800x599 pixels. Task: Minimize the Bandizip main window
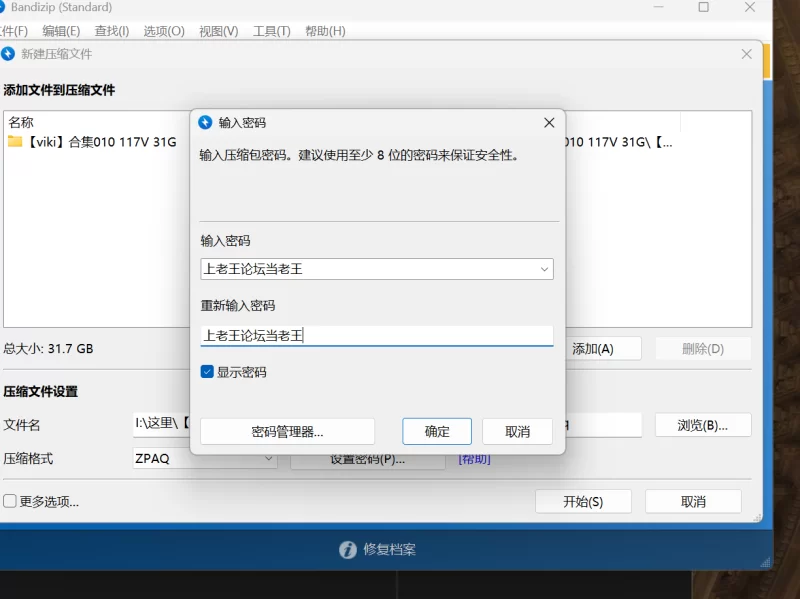pyautogui.click(x=659, y=7)
